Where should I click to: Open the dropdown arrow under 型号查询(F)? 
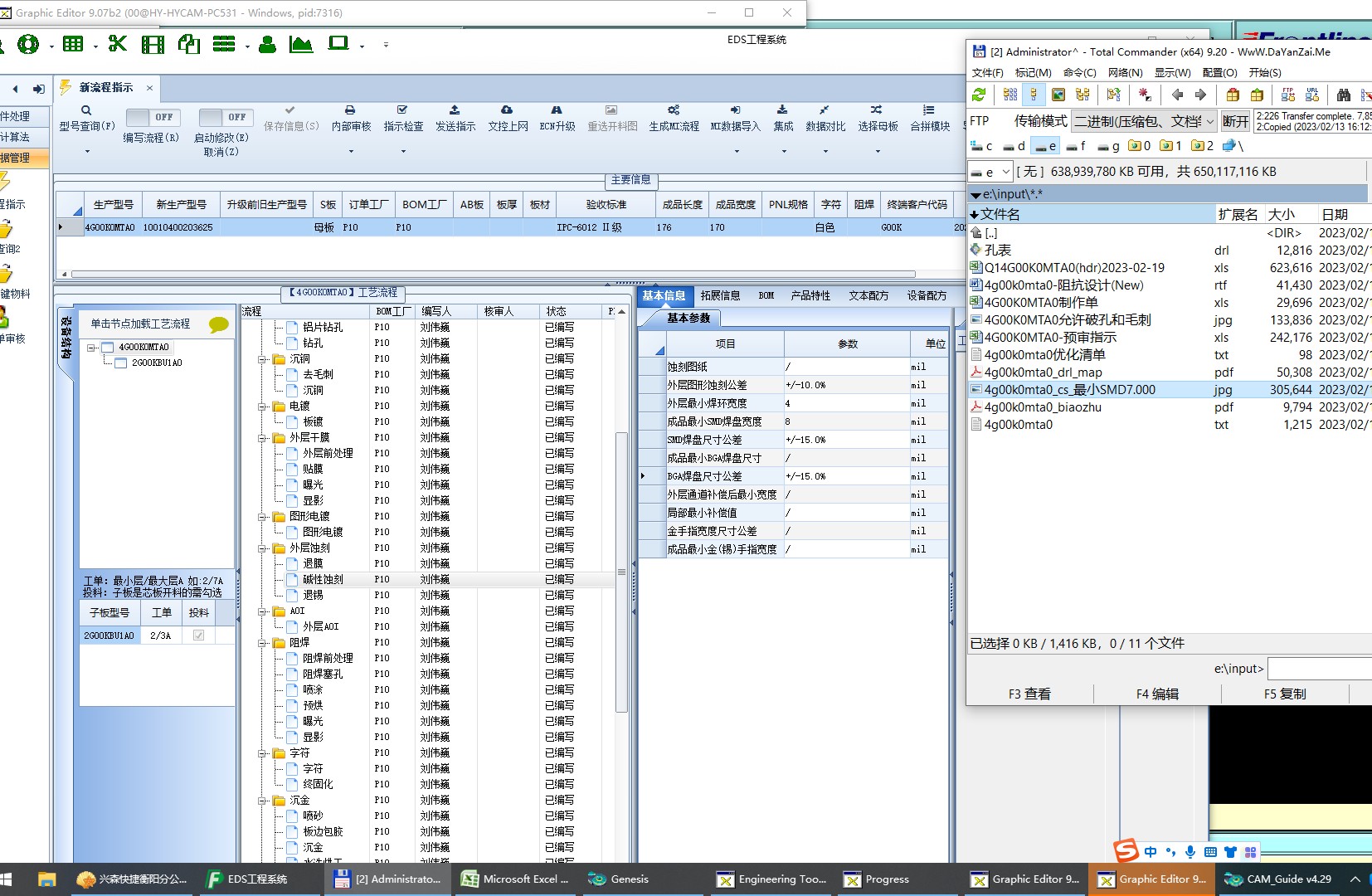pyautogui.click(x=86, y=151)
